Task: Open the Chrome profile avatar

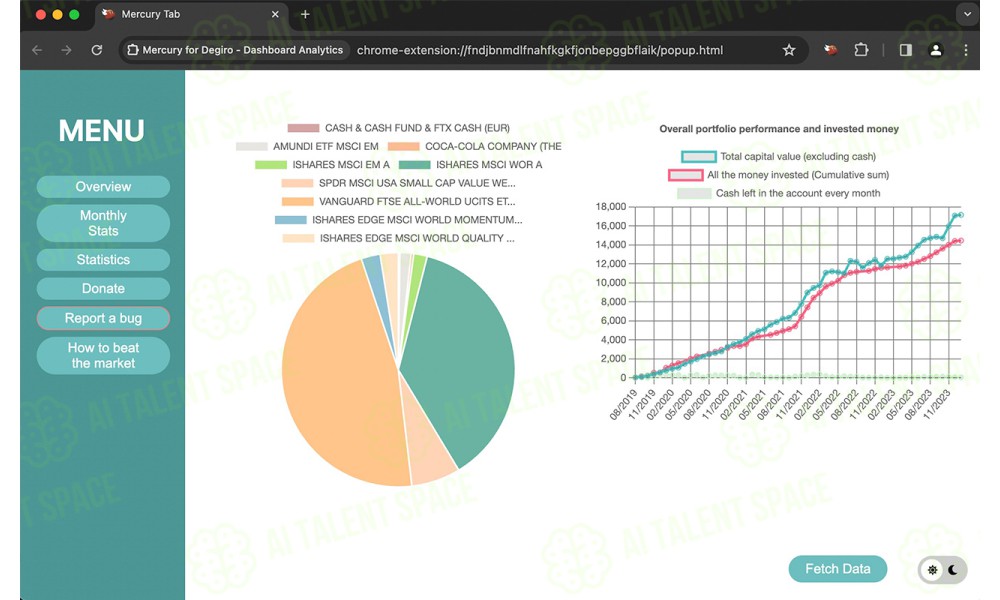Action: [x=936, y=50]
